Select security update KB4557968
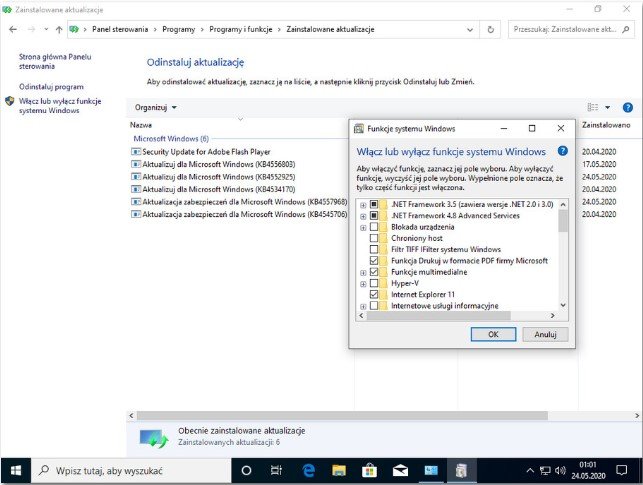The height and width of the screenshot is (485, 643). coord(244,202)
